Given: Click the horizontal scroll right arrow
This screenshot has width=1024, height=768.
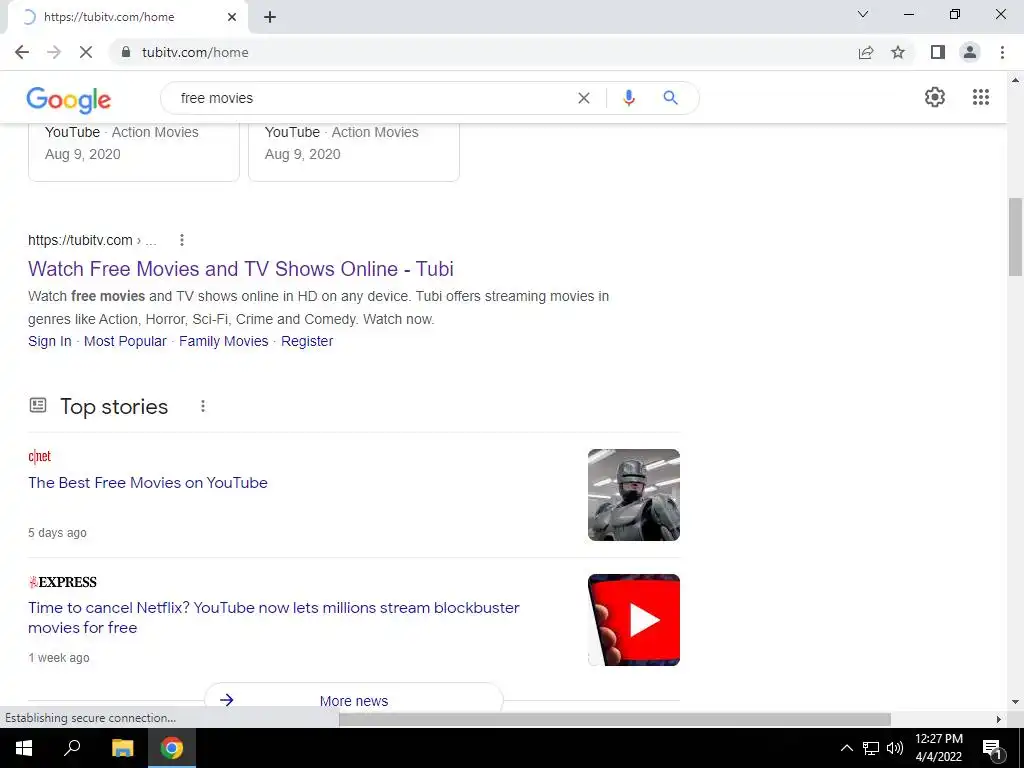Looking at the screenshot, I should (x=999, y=719).
